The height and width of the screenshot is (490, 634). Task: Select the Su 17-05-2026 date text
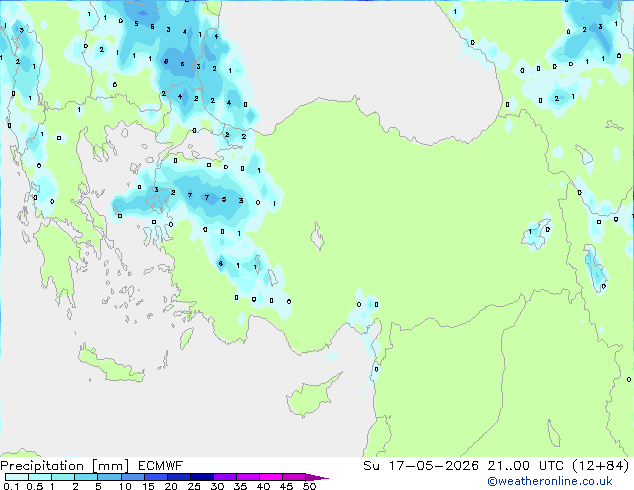[x=421, y=466]
